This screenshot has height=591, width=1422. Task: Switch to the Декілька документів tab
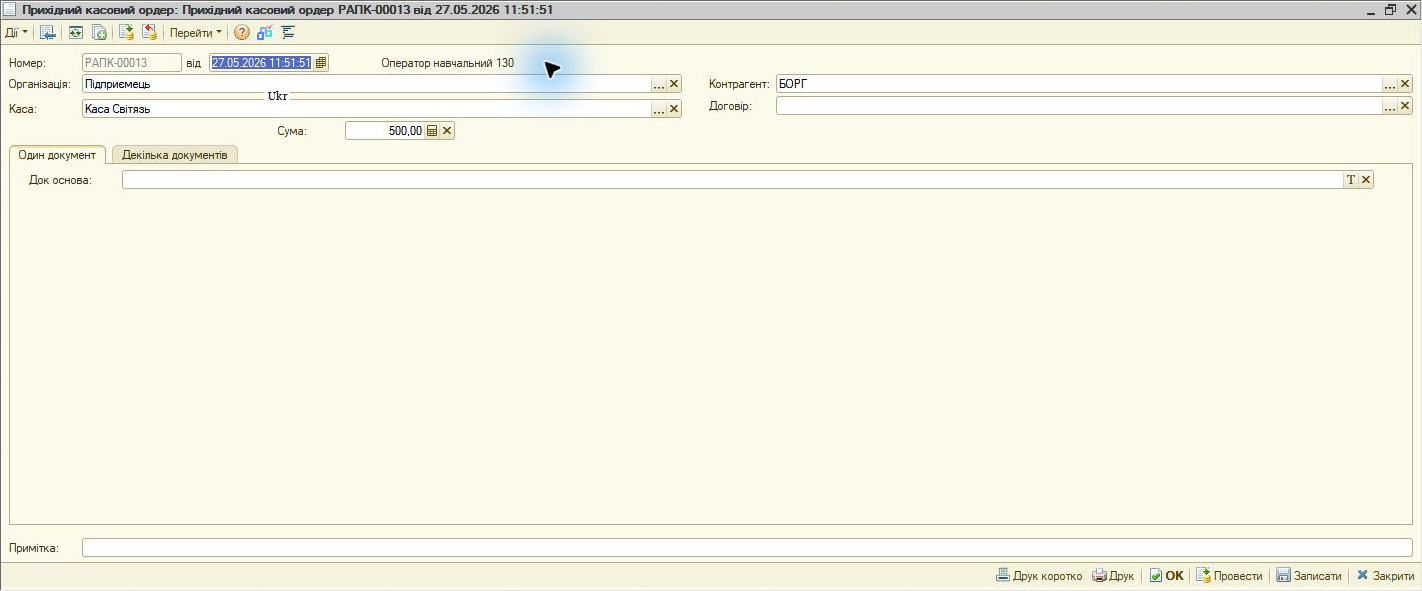click(x=175, y=155)
